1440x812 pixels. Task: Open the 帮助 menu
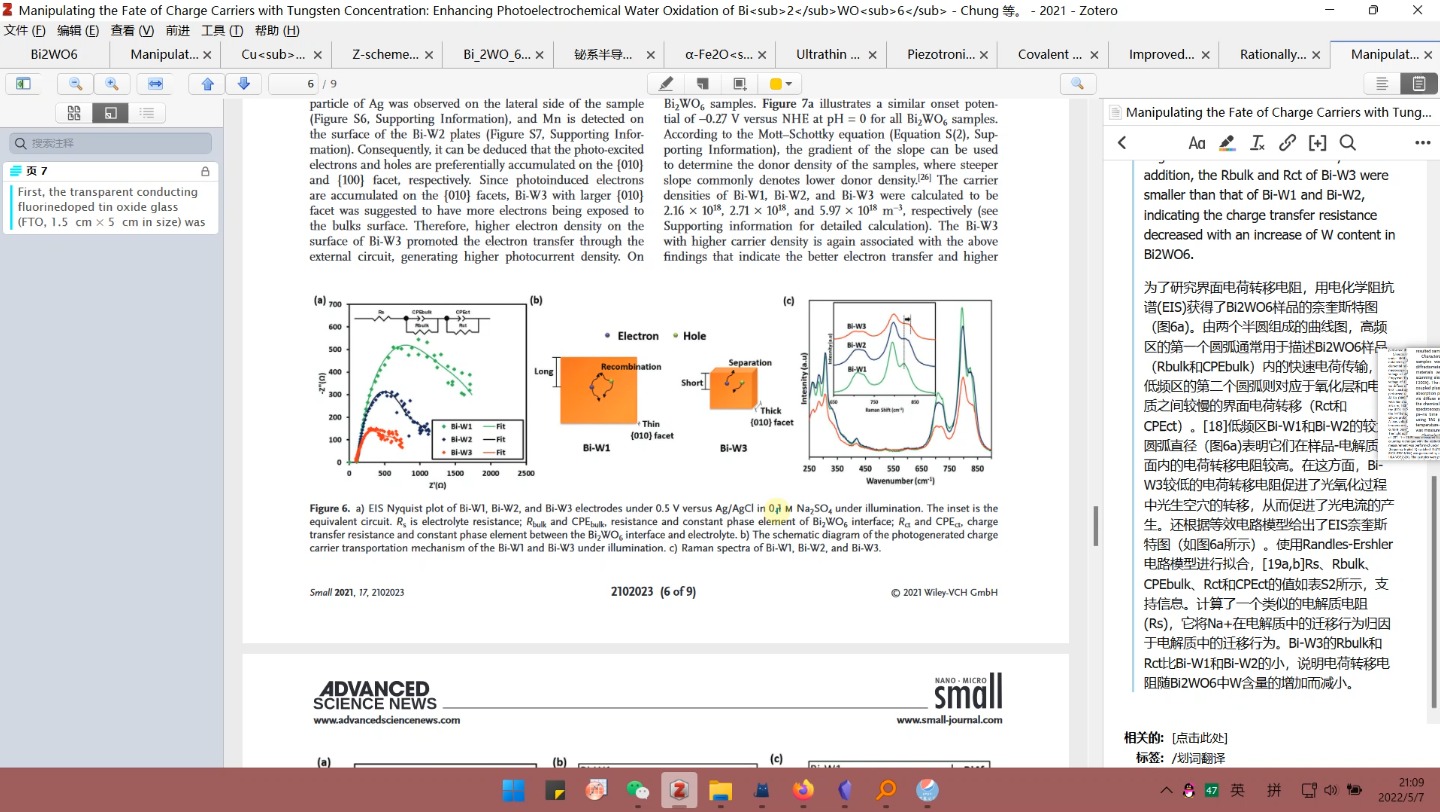[x=277, y=31]
